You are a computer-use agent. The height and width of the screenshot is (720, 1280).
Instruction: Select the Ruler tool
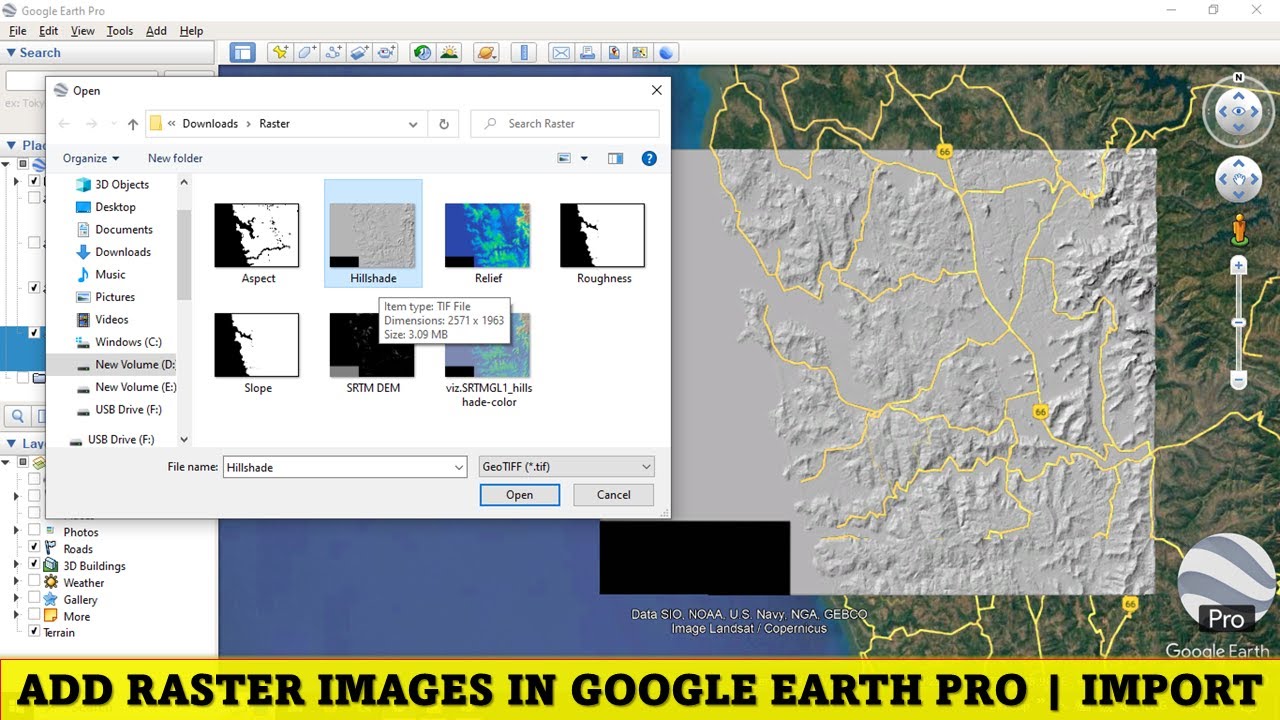524,53
